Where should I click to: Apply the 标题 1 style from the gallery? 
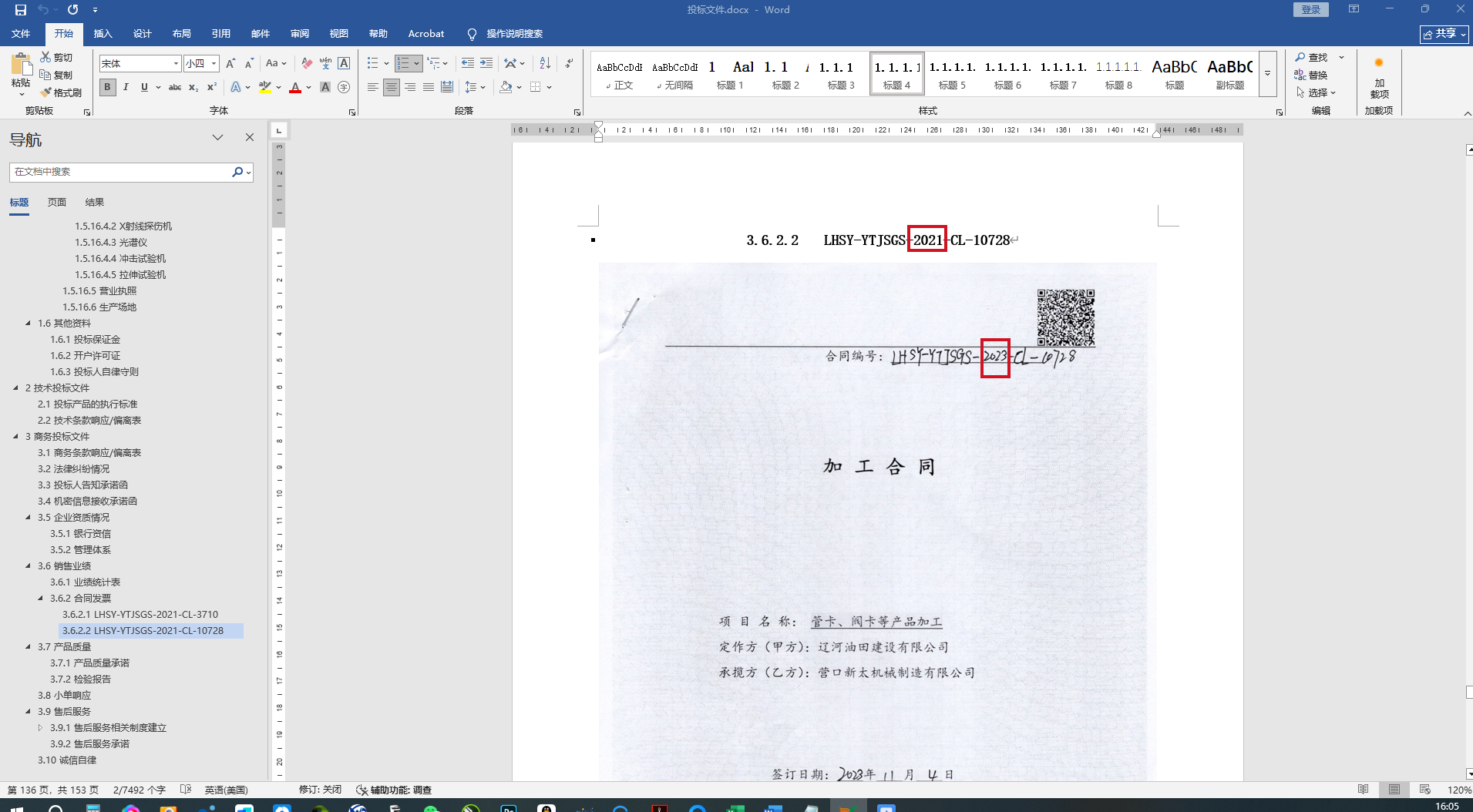click(x=730, y=74)
